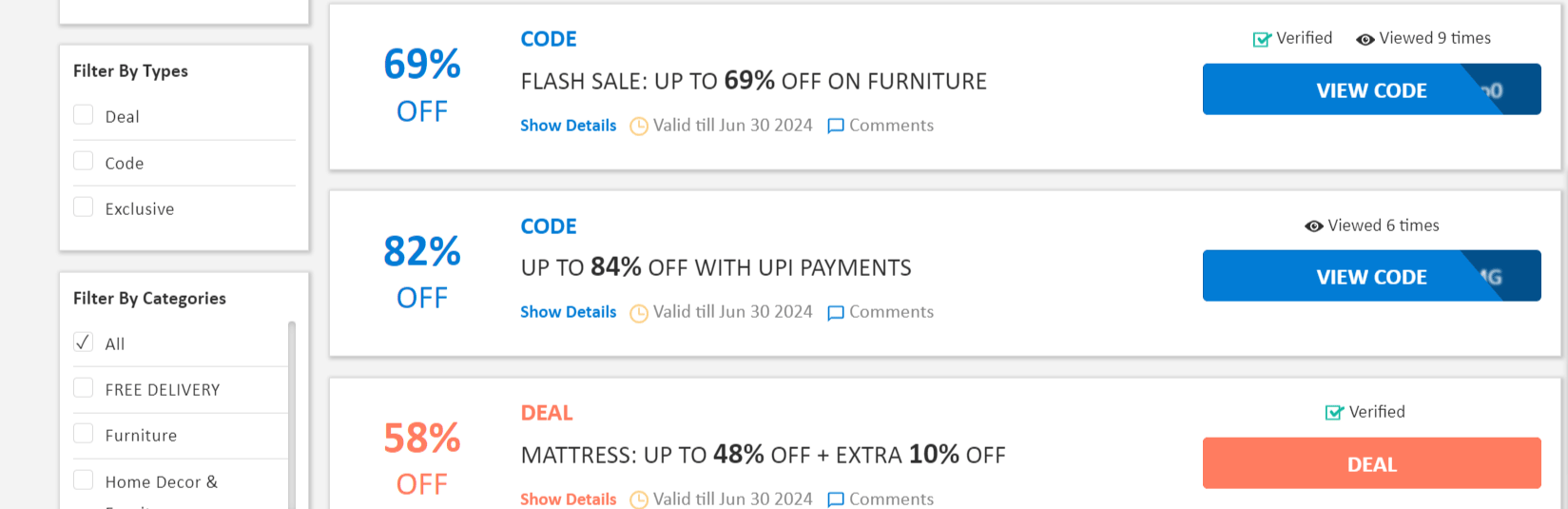Click comments bubble icon on furniture flash sale
The image size is (1568, 509).
[x=836, y=126]
